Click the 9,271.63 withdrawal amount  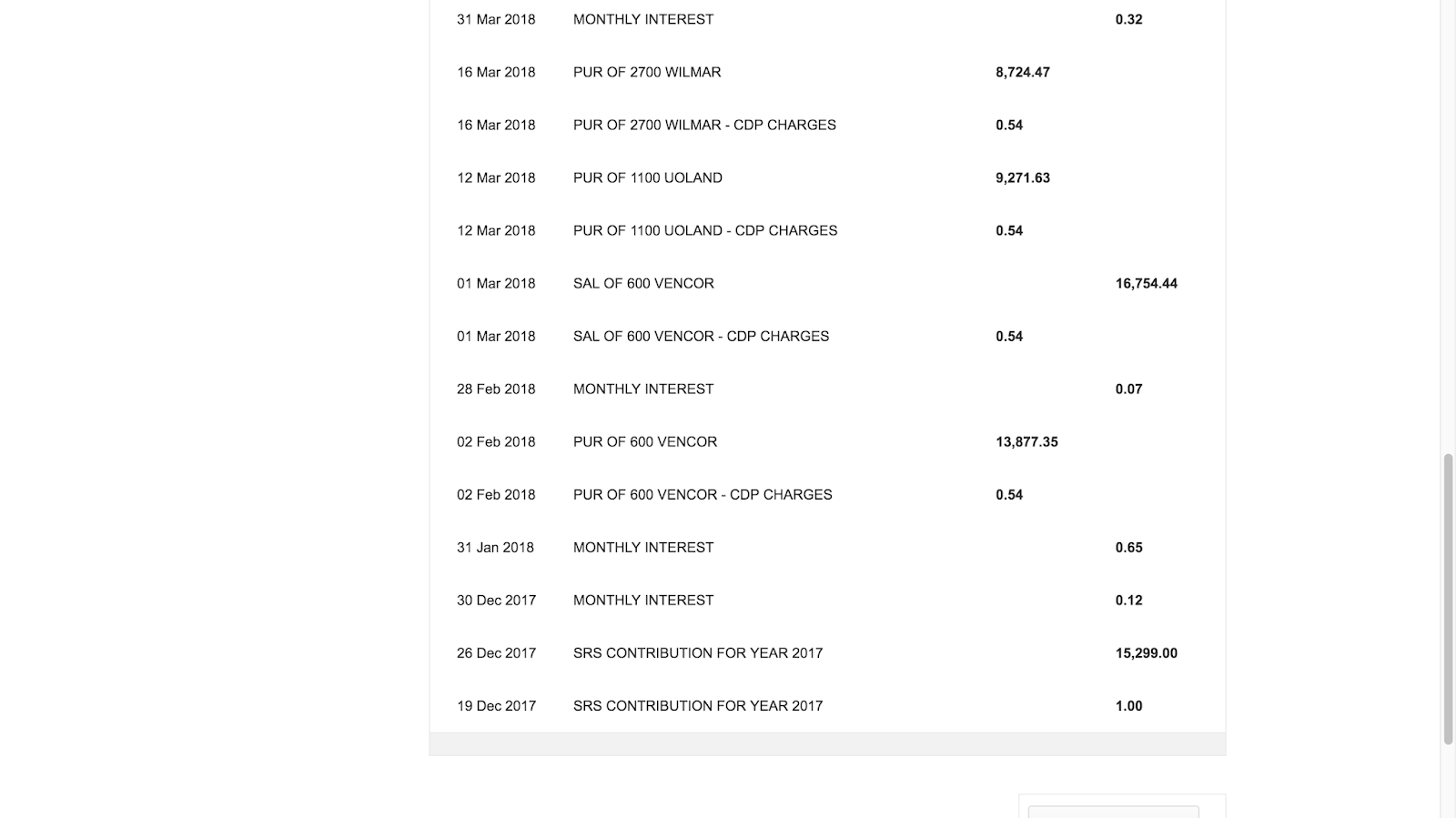coord(1022,177)
